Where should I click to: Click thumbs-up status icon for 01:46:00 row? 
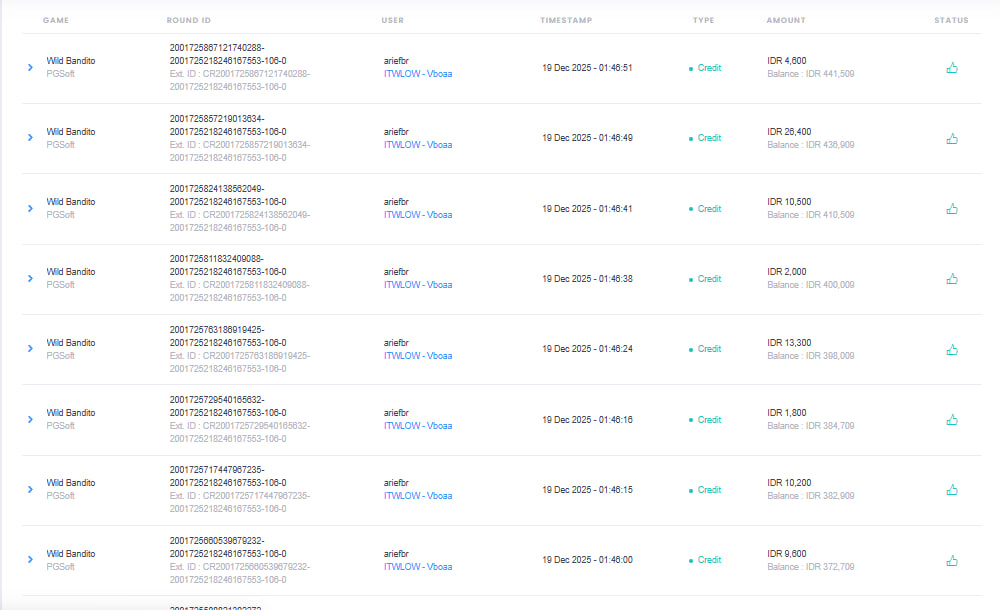click(x=952, y=561)
